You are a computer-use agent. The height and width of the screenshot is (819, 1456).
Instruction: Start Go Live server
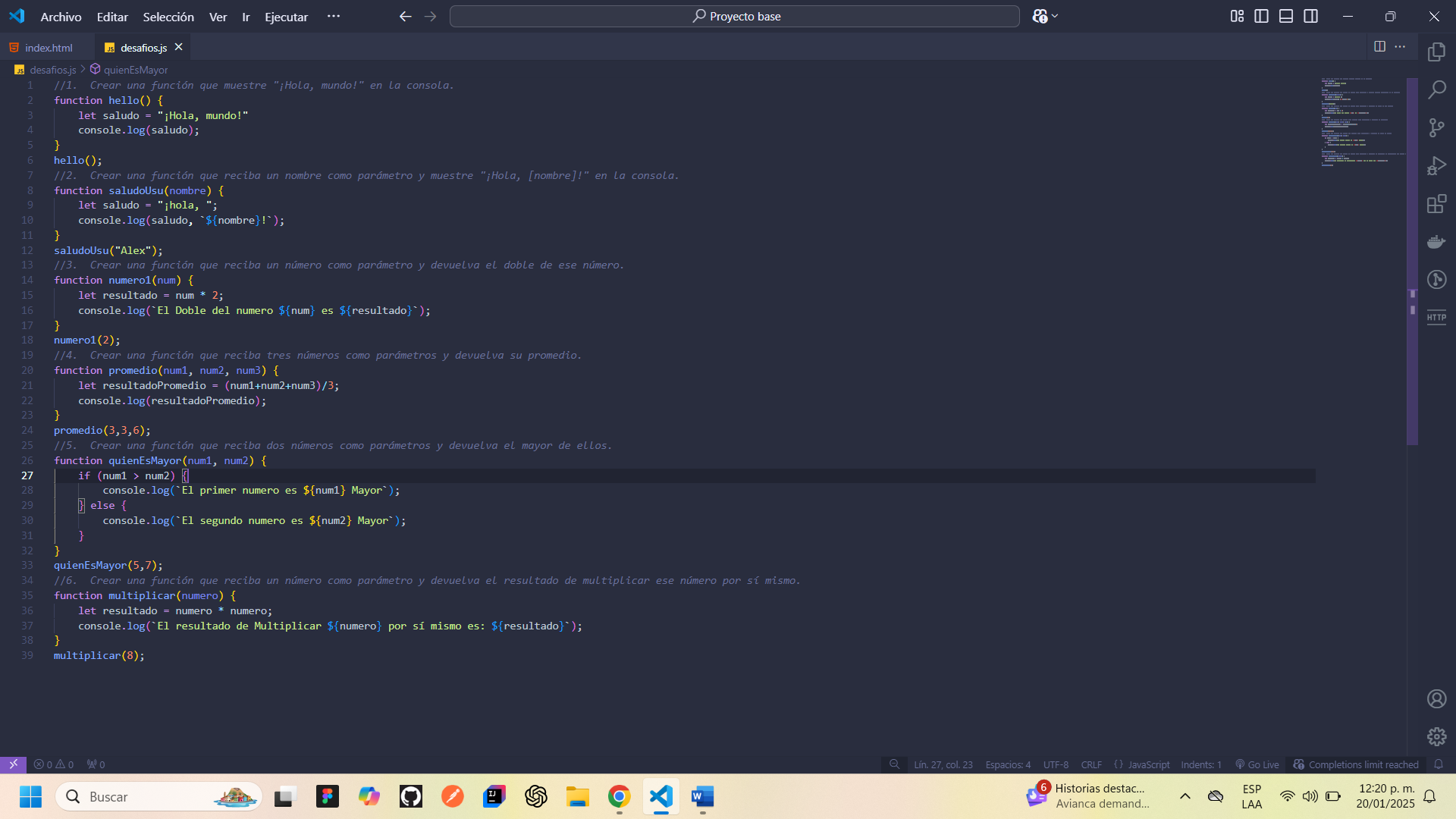pos(1257,764)
